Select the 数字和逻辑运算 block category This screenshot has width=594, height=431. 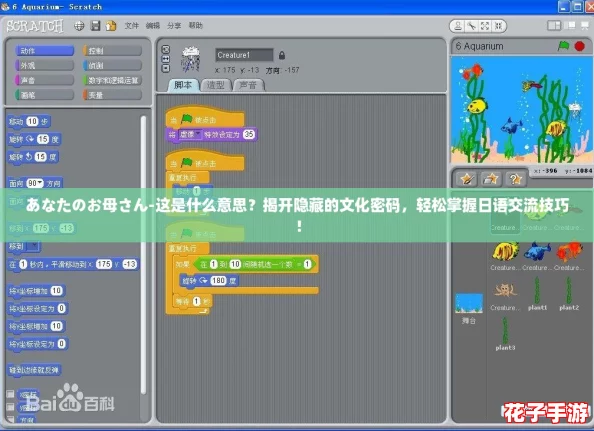[113, 80]
